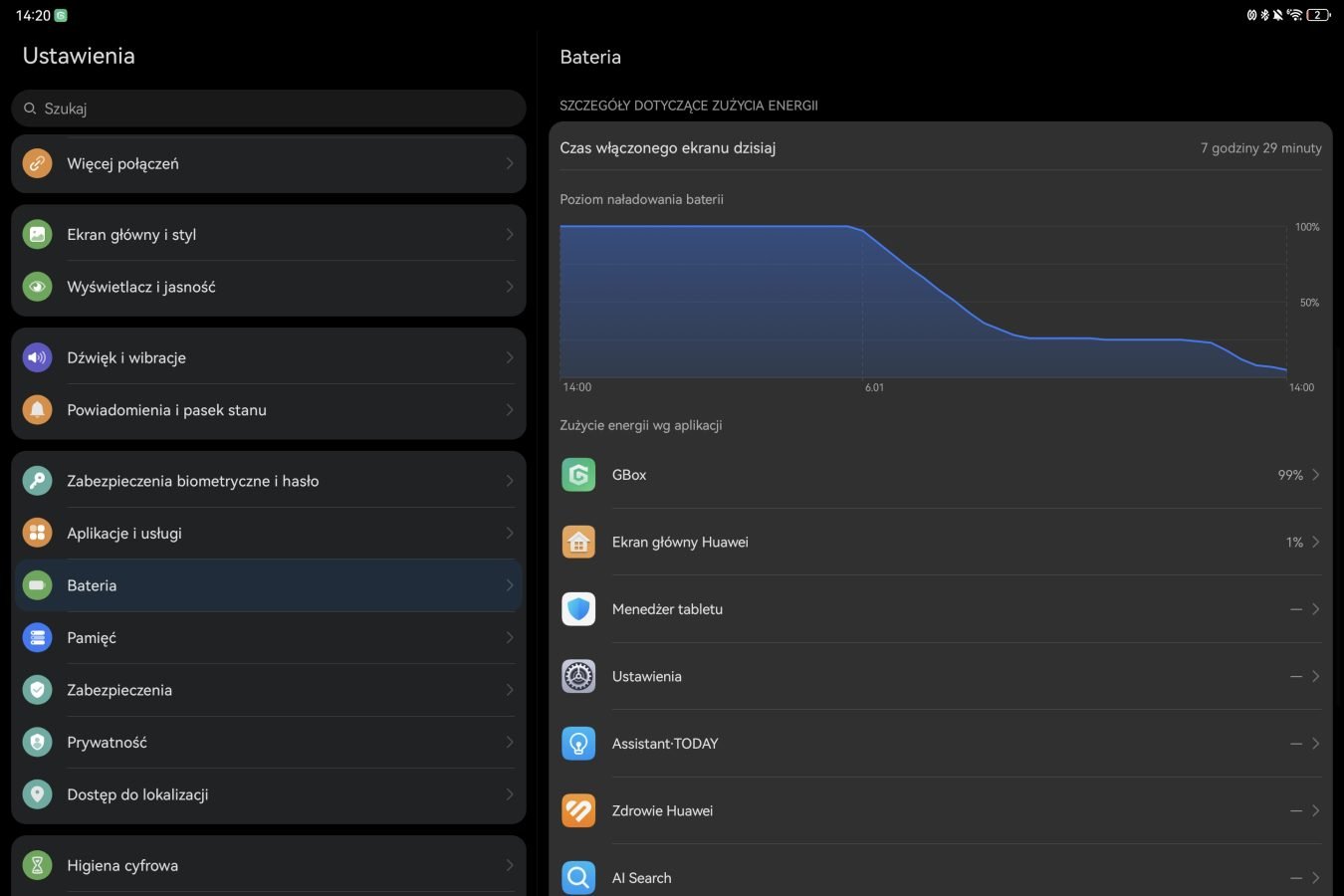Click the Bateria settings icon
Screen dimensions: 1344x896
pyautogui.click(x=37, y=585)
